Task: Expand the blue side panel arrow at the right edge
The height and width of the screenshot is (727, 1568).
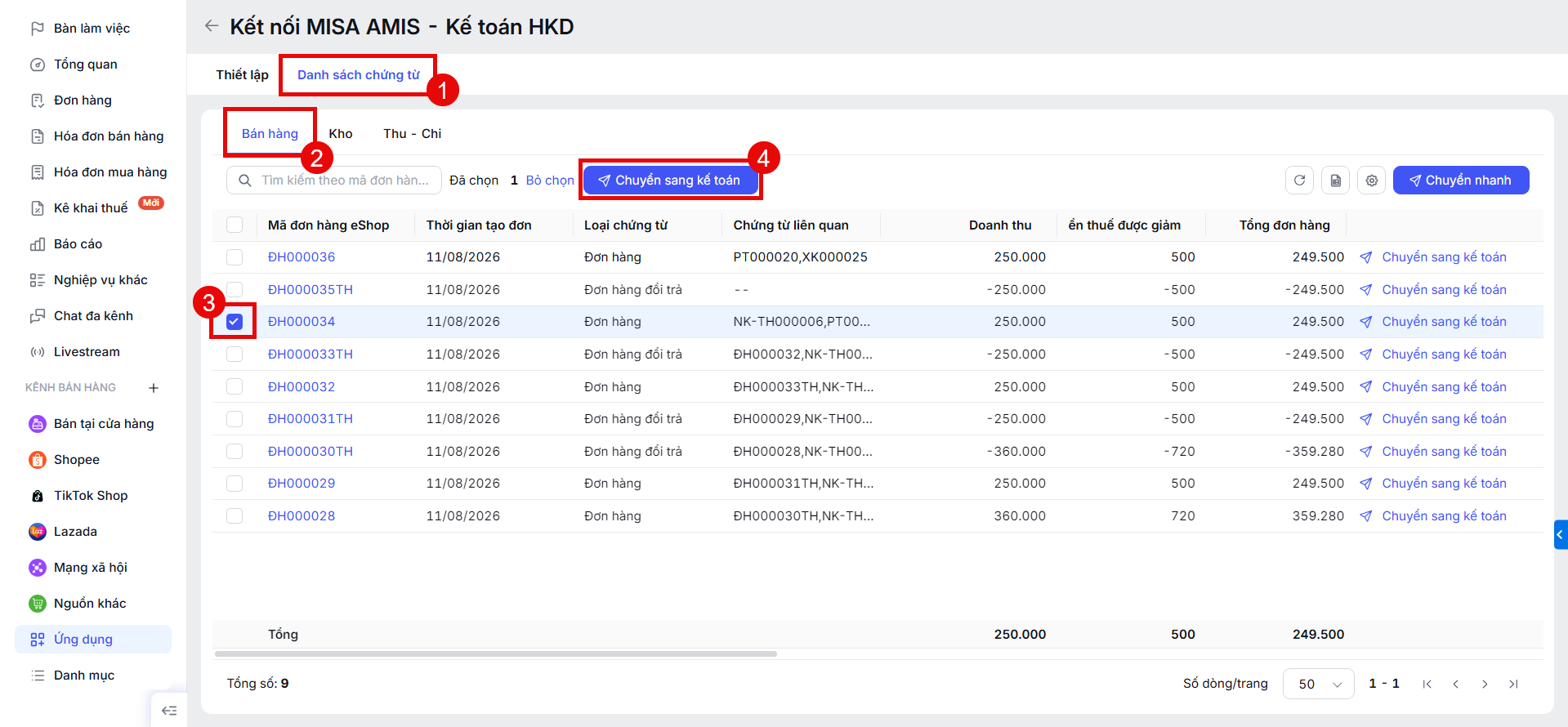Action: (x=1561, y=535)
